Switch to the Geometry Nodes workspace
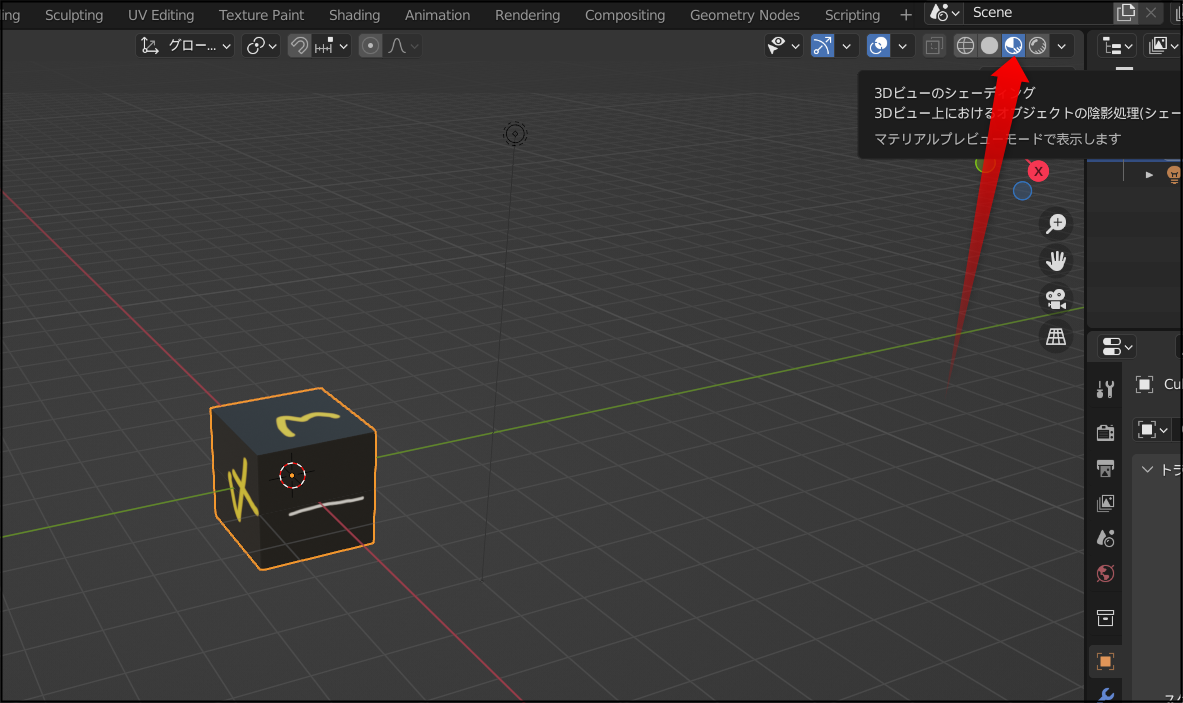This screenshot has height=703, width=1183. (745, 15)
